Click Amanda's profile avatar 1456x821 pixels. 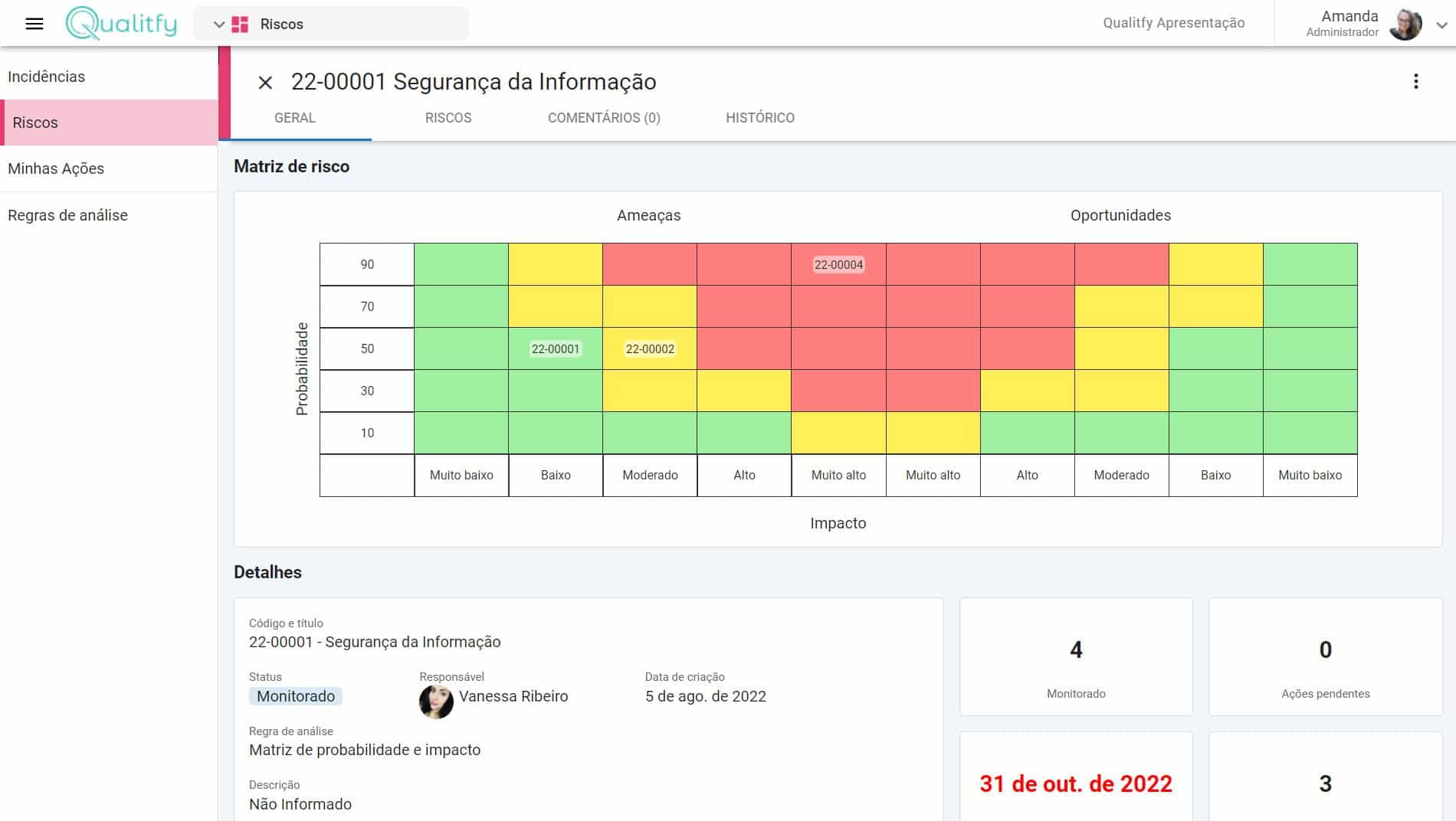coord(1405,25)
